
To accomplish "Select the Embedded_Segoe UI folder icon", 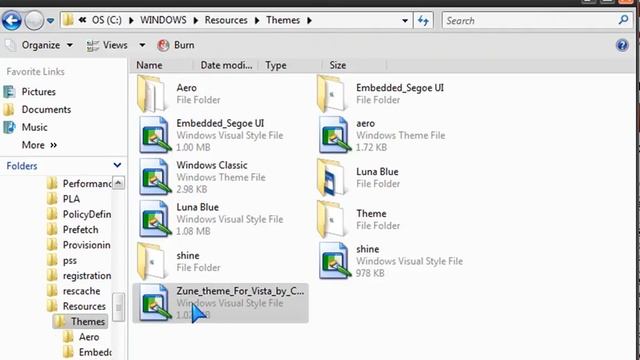I will (332, 93).
